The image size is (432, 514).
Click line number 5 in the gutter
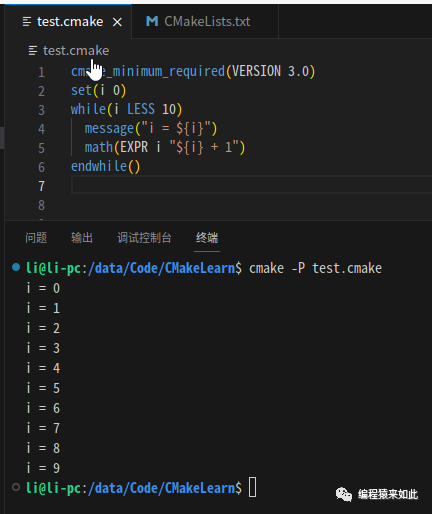tap(41, 148)
